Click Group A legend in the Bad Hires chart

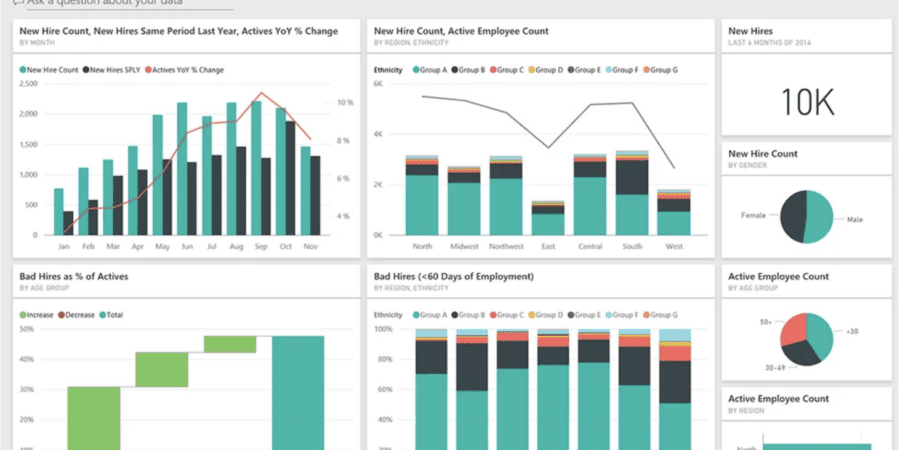[430, 315]
